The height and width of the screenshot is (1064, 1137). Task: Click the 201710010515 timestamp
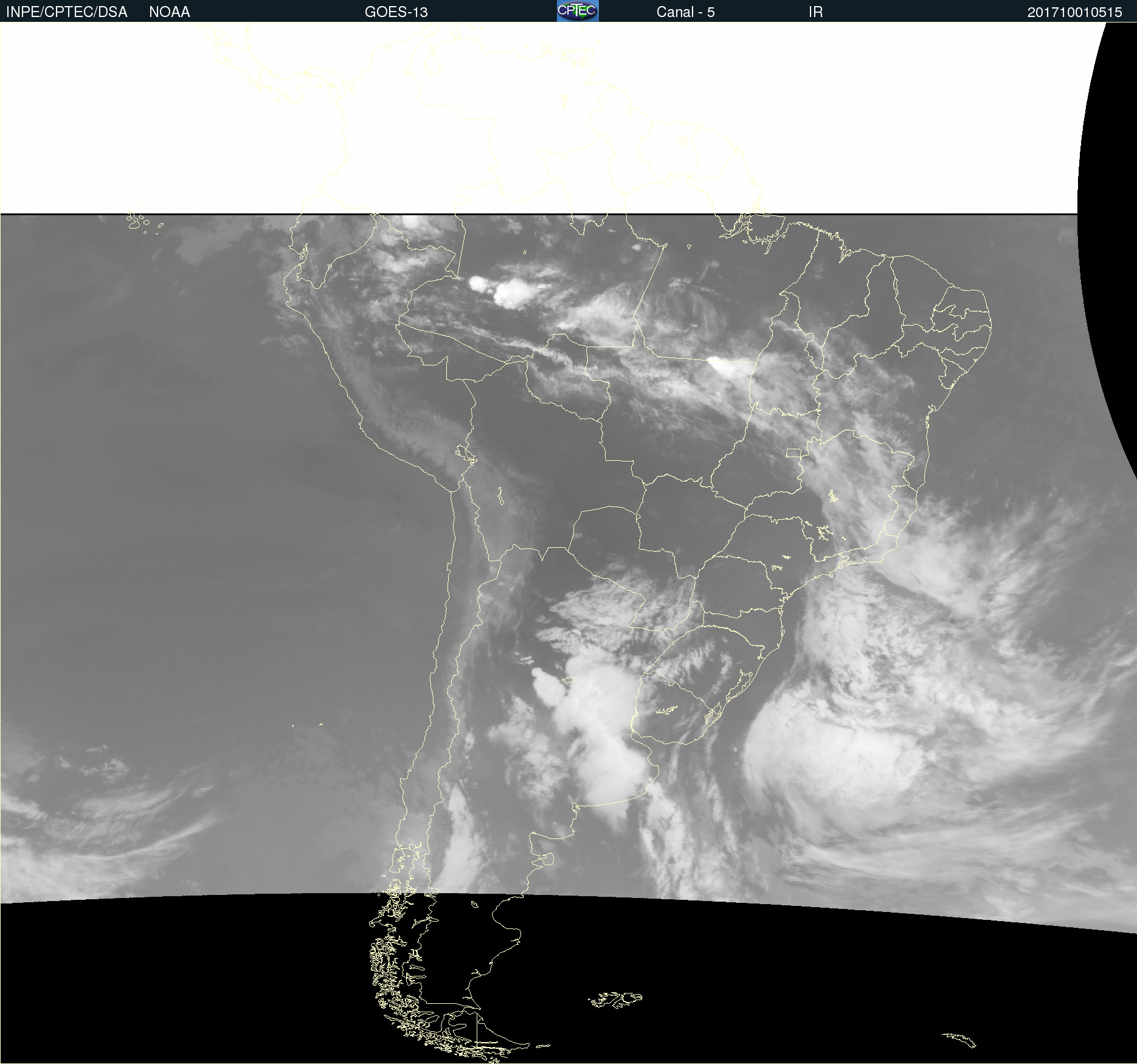[1074, 12]
